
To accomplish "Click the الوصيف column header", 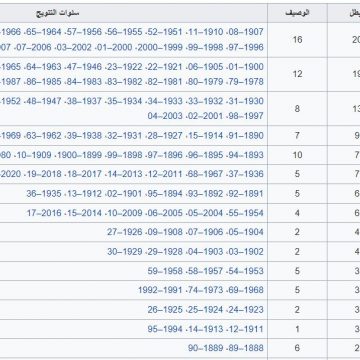I will 297,13.
